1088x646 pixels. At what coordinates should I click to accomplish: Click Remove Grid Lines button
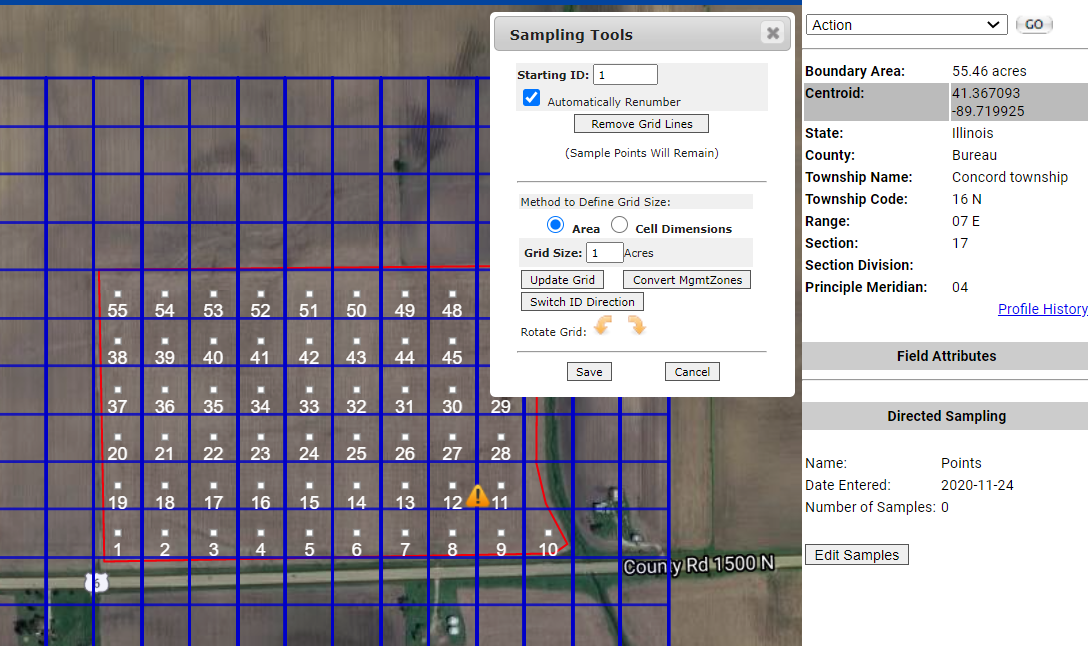tap(642, 124)
